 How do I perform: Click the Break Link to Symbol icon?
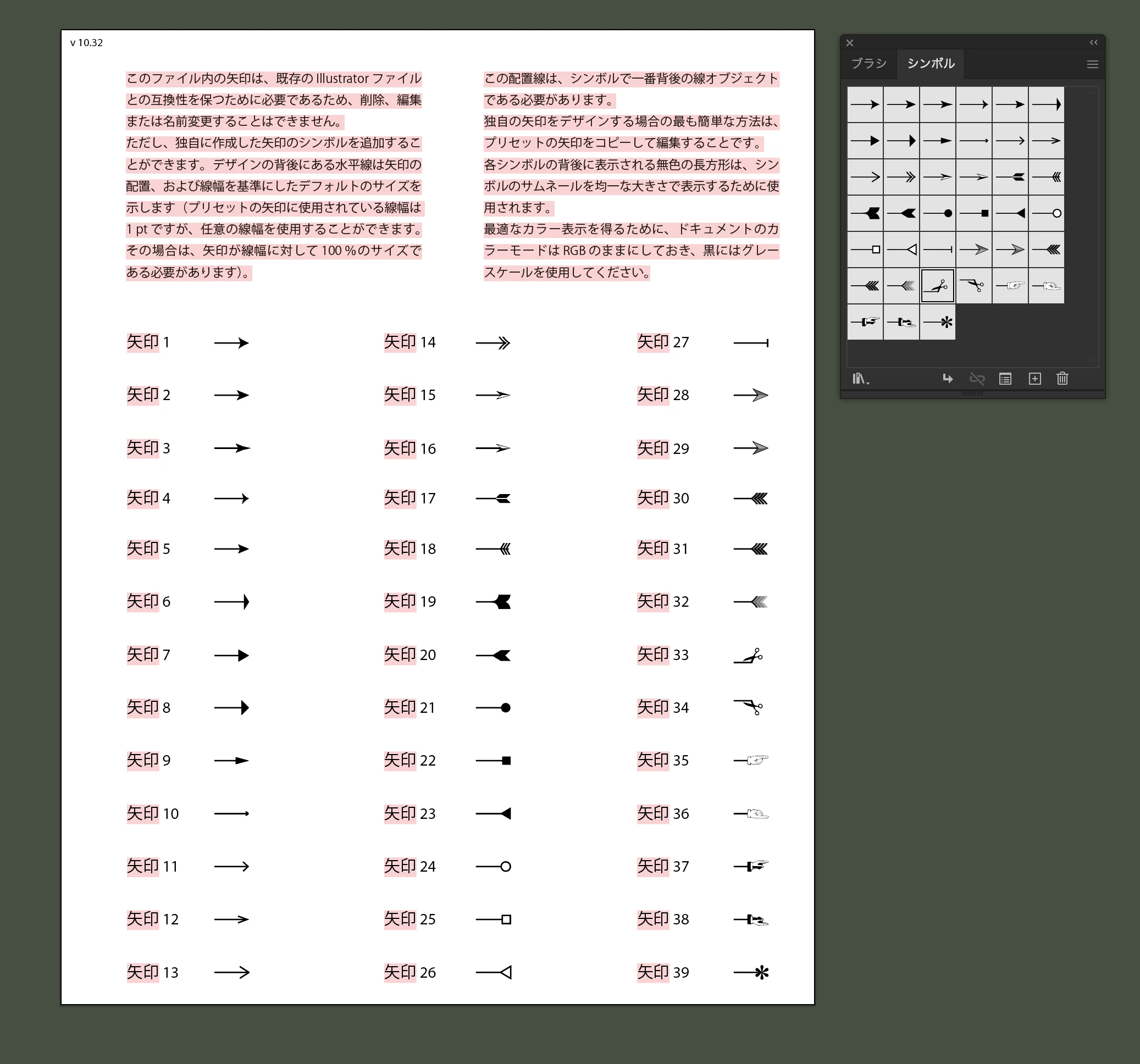coord(977,378)
